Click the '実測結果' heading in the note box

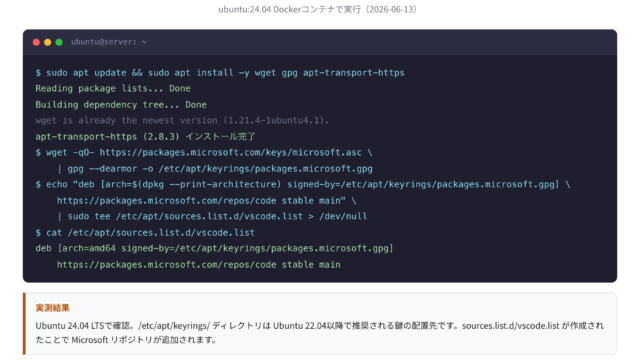pyautogui.click(x=53, y=308)
